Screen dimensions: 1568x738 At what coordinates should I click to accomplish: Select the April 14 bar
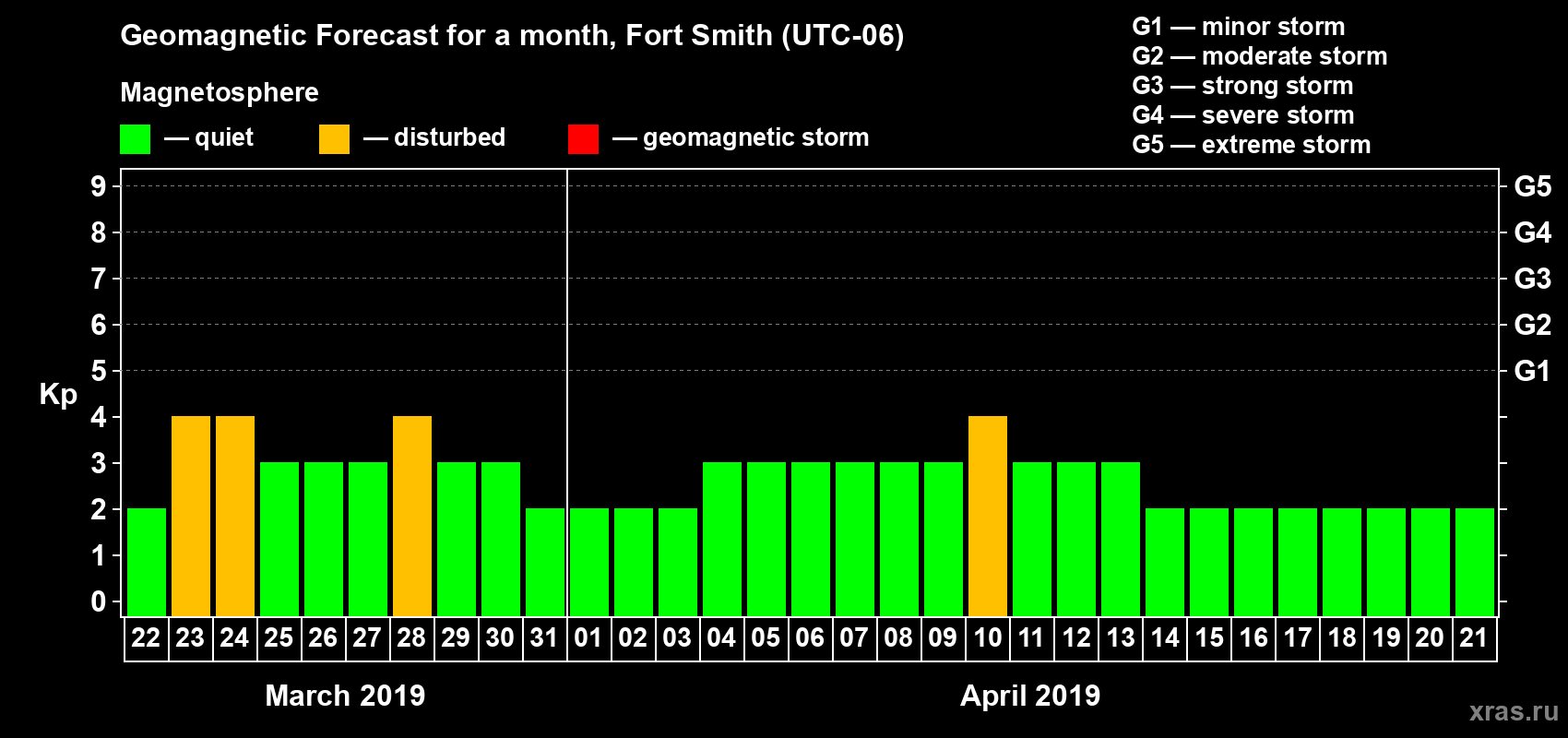coord(1165,562)
